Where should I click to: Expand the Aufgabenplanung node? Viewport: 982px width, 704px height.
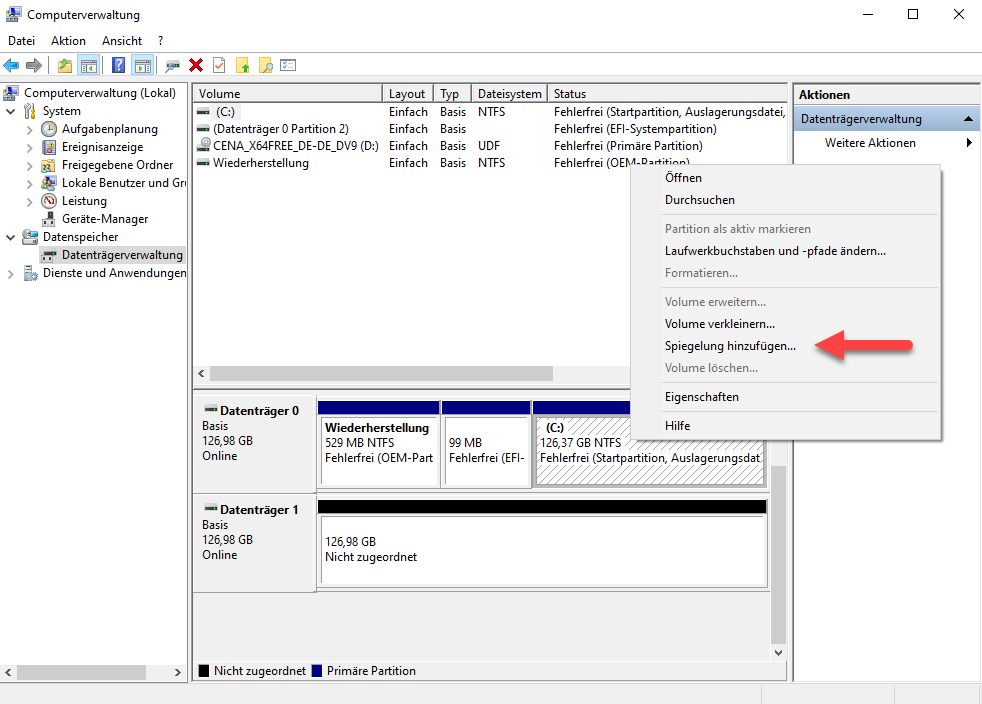coord(29,129)
